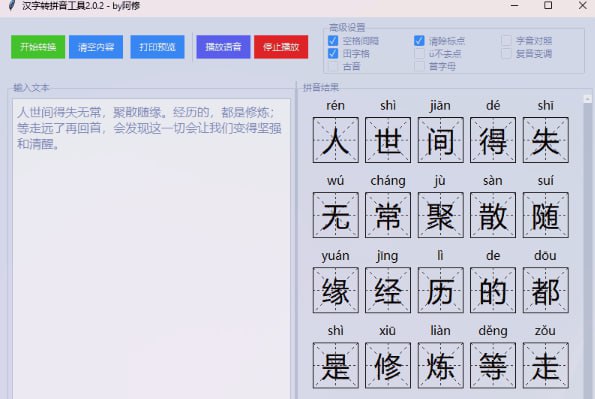Select the 聚 character grid cell
This screenshot has width=595, height=399.
pos(441,215)
